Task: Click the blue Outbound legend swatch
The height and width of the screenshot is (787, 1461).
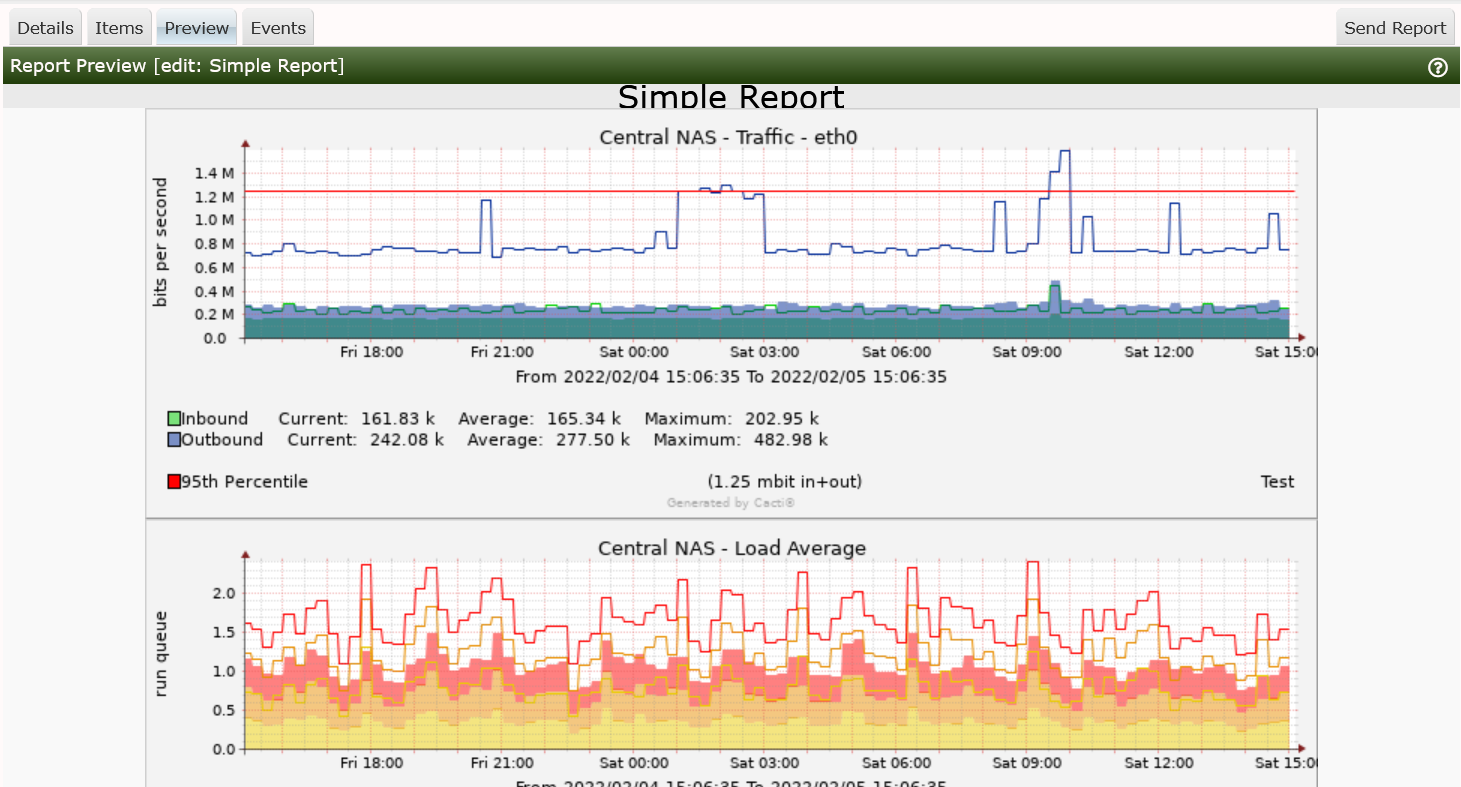Action: point(174,440)
